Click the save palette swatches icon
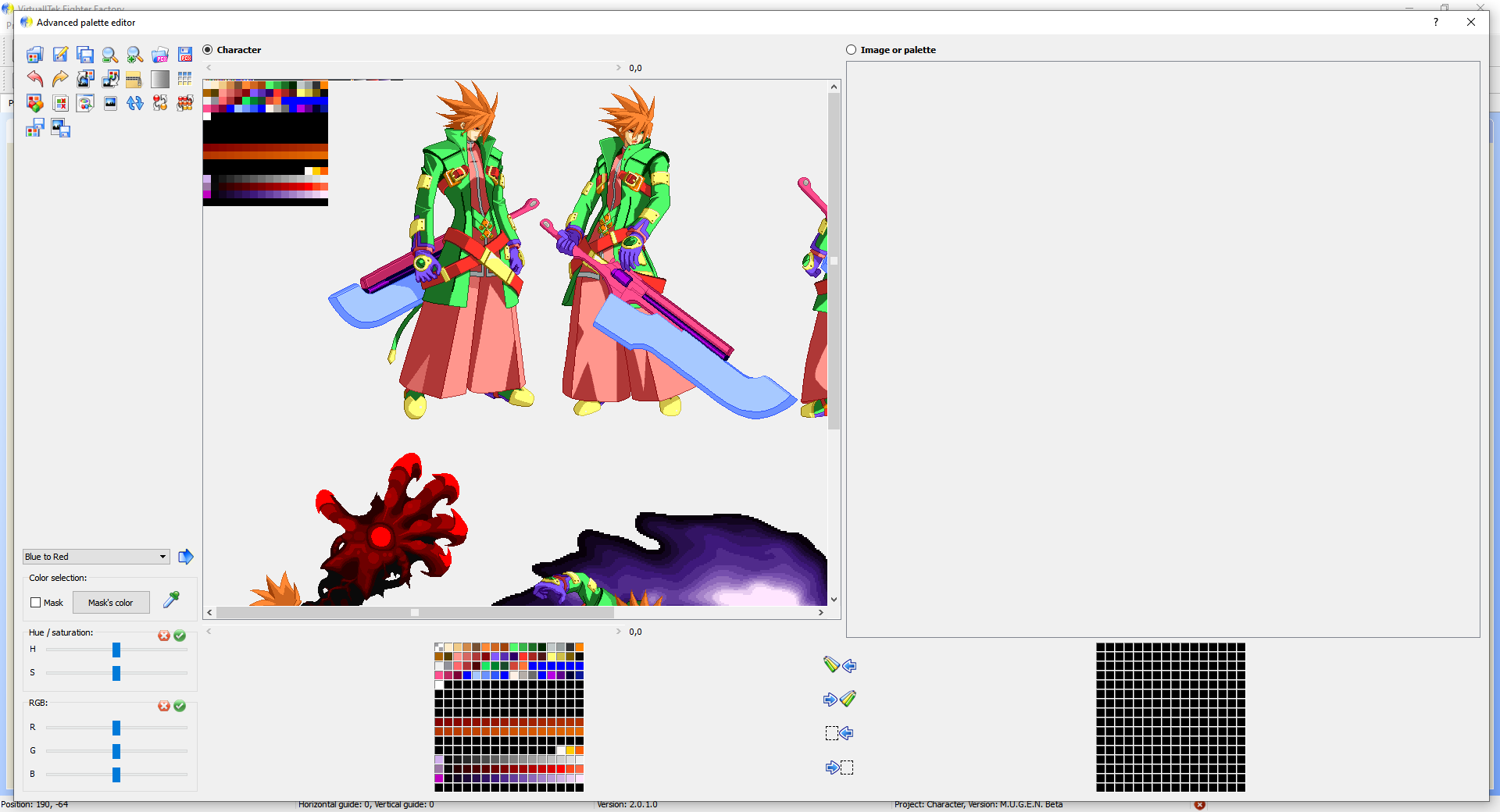 [34, 128]
